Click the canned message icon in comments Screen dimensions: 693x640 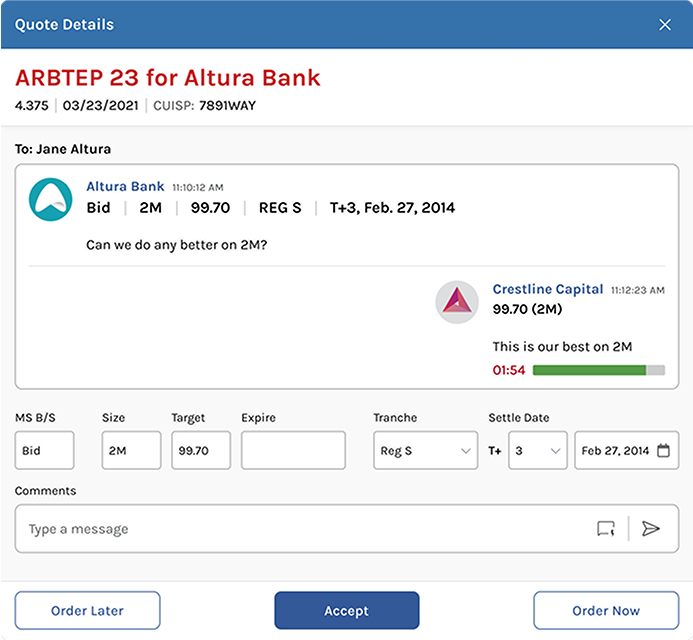(605, 529)
